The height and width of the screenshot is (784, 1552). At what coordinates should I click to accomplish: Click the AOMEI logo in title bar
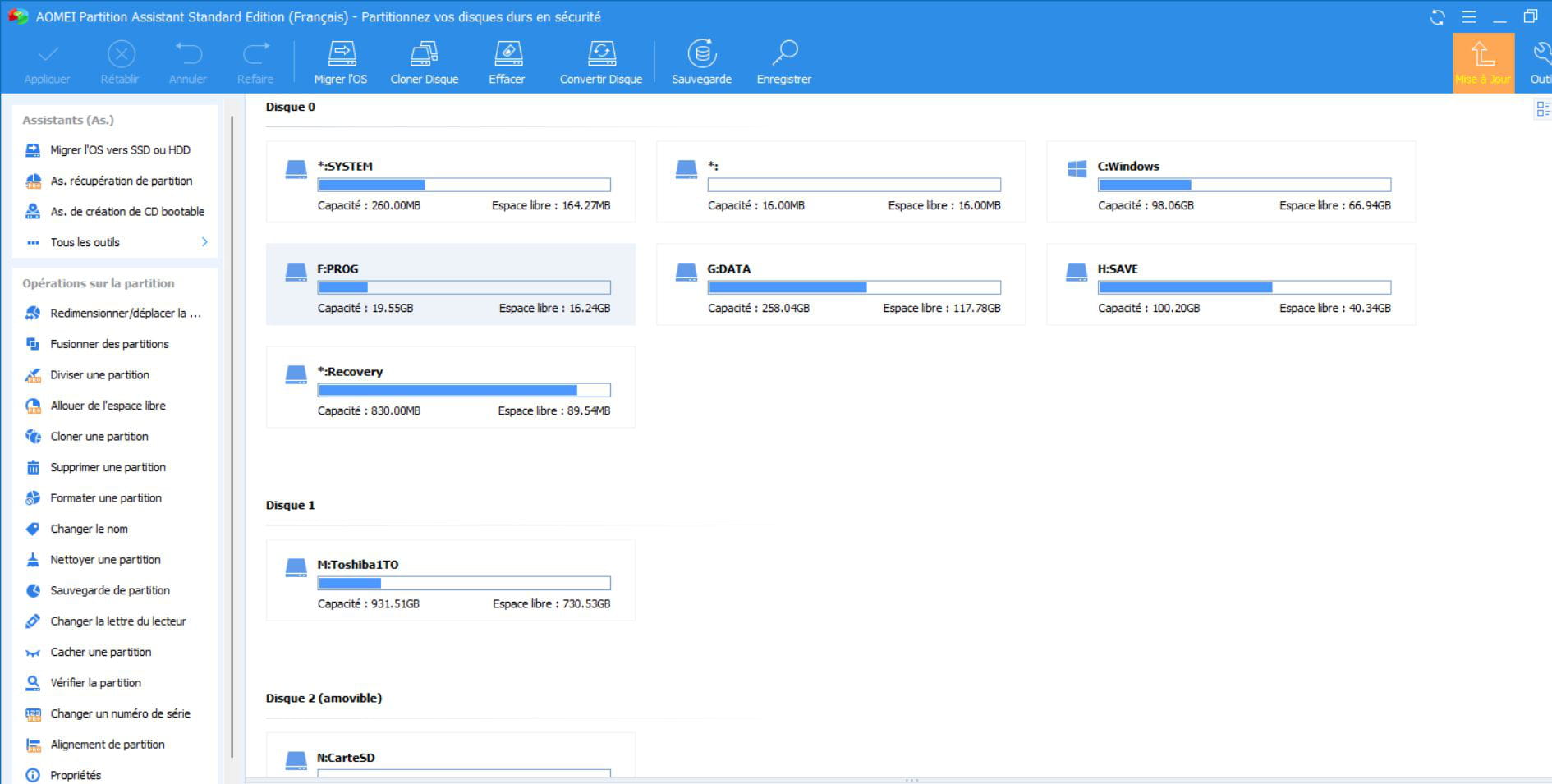[18, 16]
